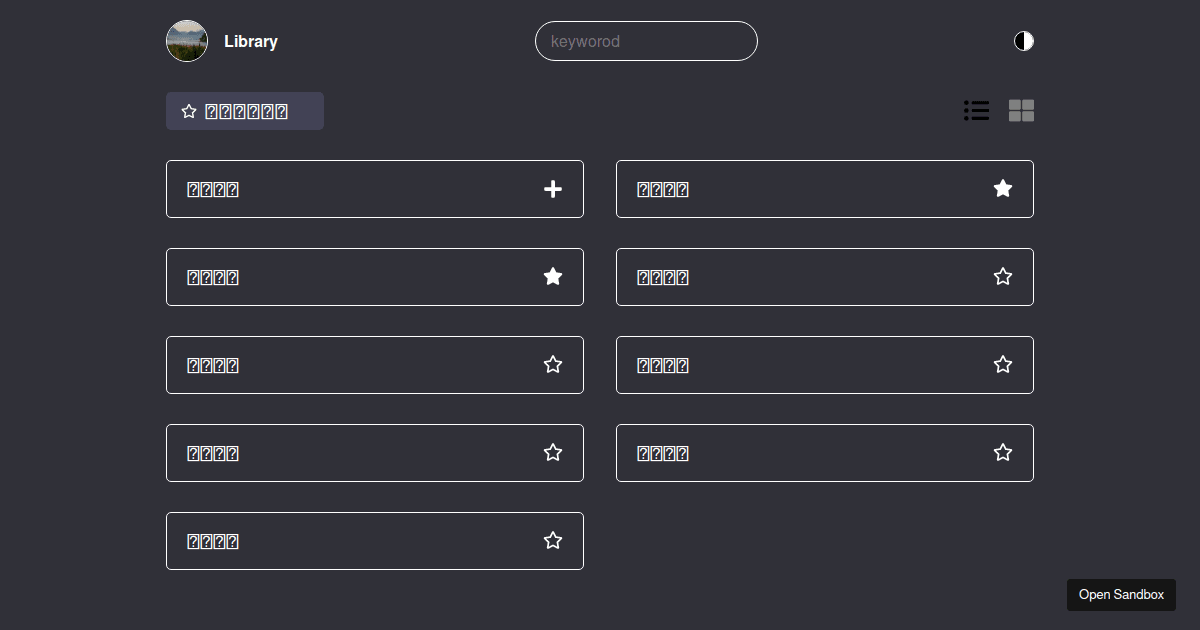Favorite the second card in the right column
1200x630 pixels.
click(x=1003, y=276)
